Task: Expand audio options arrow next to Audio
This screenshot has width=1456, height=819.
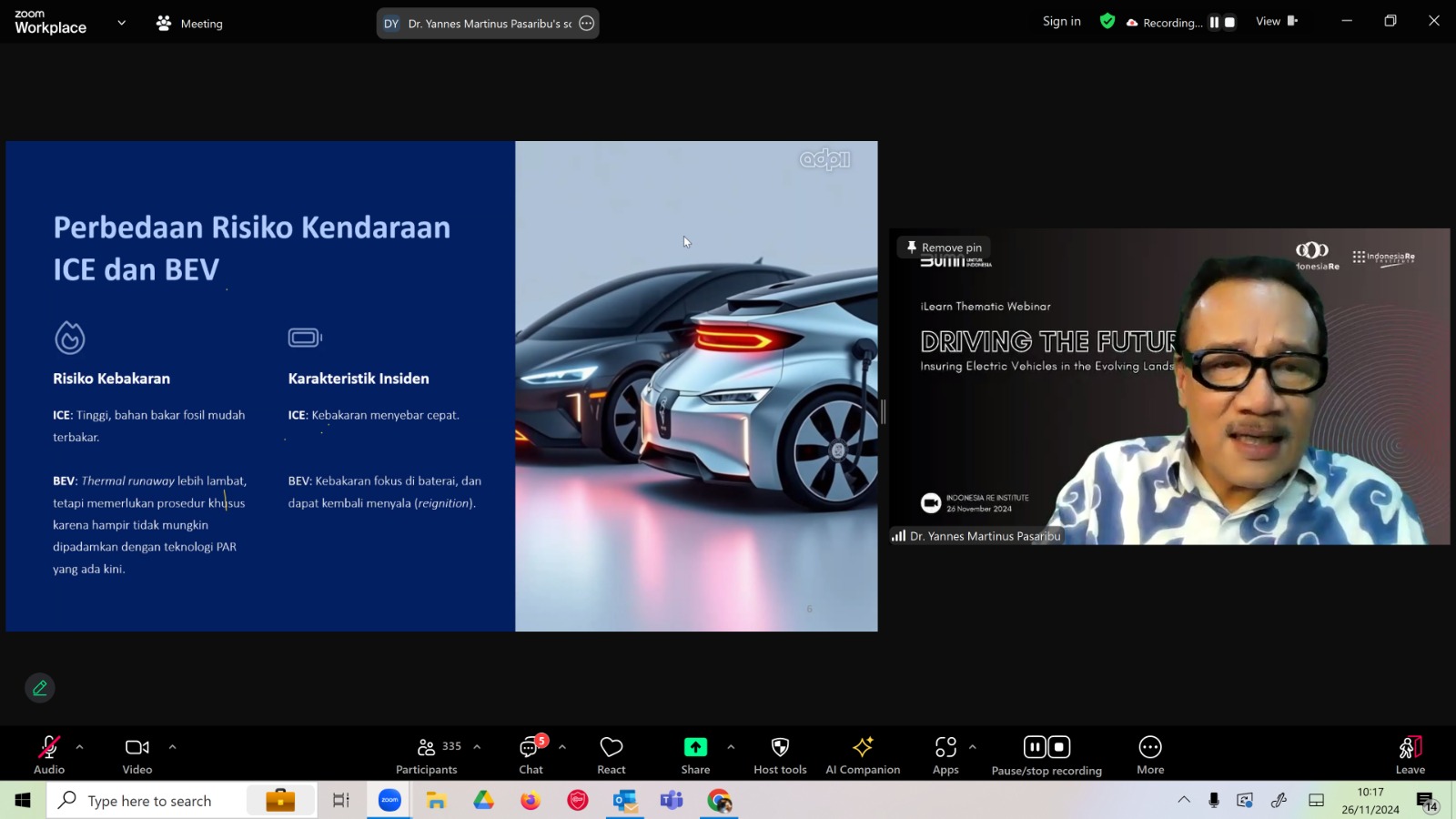Action: (x=79, y=747)
